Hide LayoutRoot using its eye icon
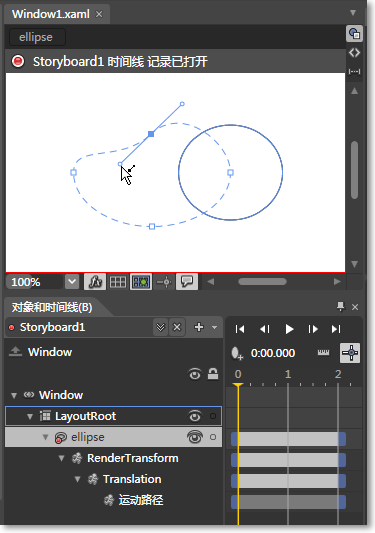Image resolution: width=375 pixels, height=533 pixels. [x=195, y=416]
